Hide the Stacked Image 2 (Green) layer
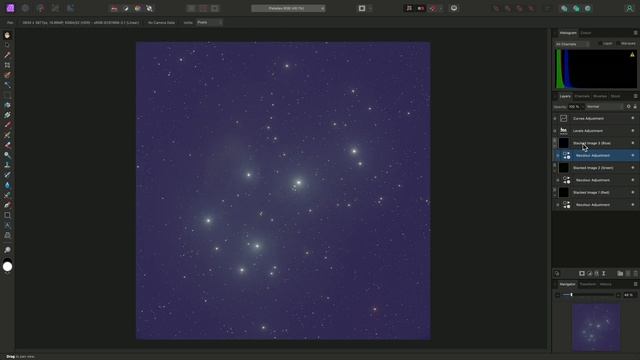 (x=633, y=167)
